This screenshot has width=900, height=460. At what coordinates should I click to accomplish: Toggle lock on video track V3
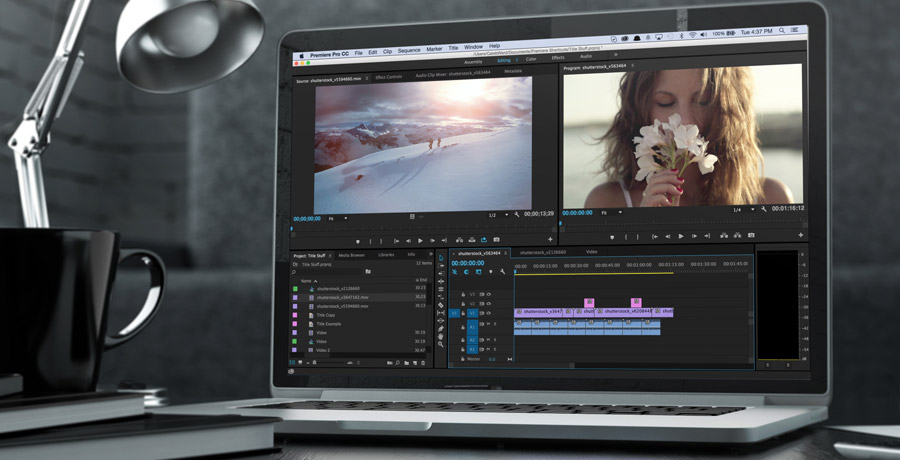click(463, 294)
